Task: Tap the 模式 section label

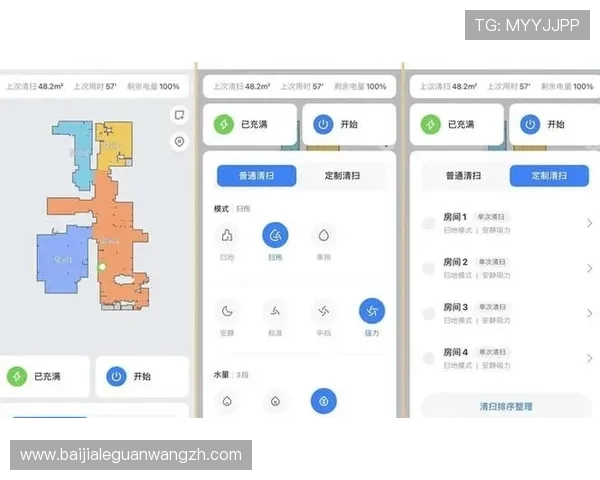Action: tap(221, 209)
